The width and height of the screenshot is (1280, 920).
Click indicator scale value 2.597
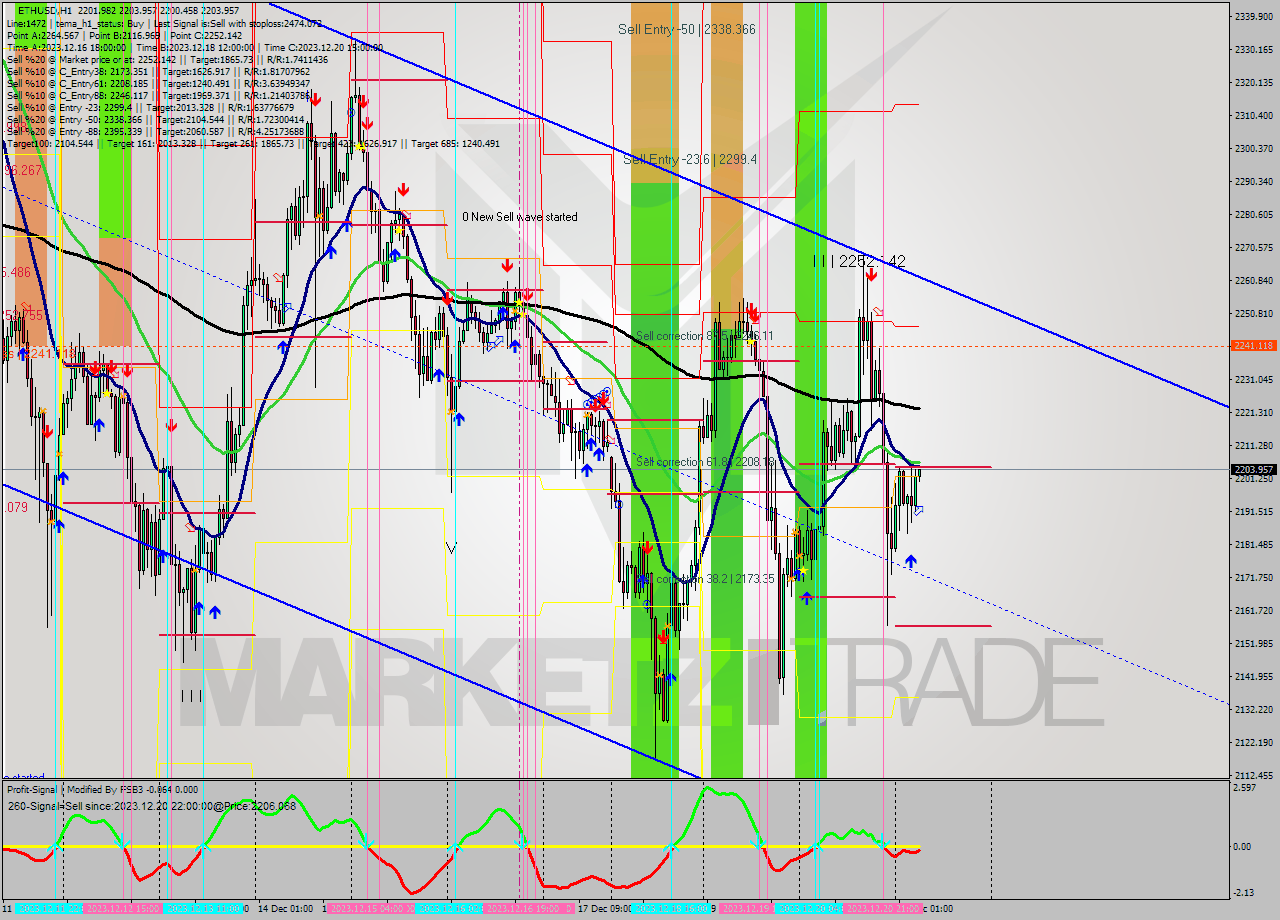point(1246,788)
